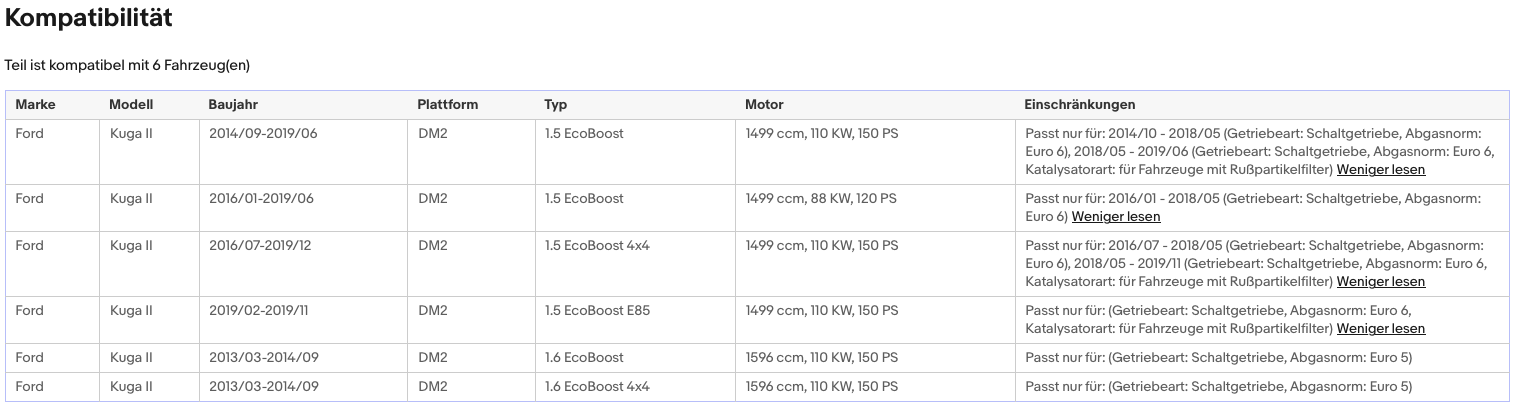Click 'Weniger lesen' in the 2014/09-2019/06 row

[x=1381, y=170]
